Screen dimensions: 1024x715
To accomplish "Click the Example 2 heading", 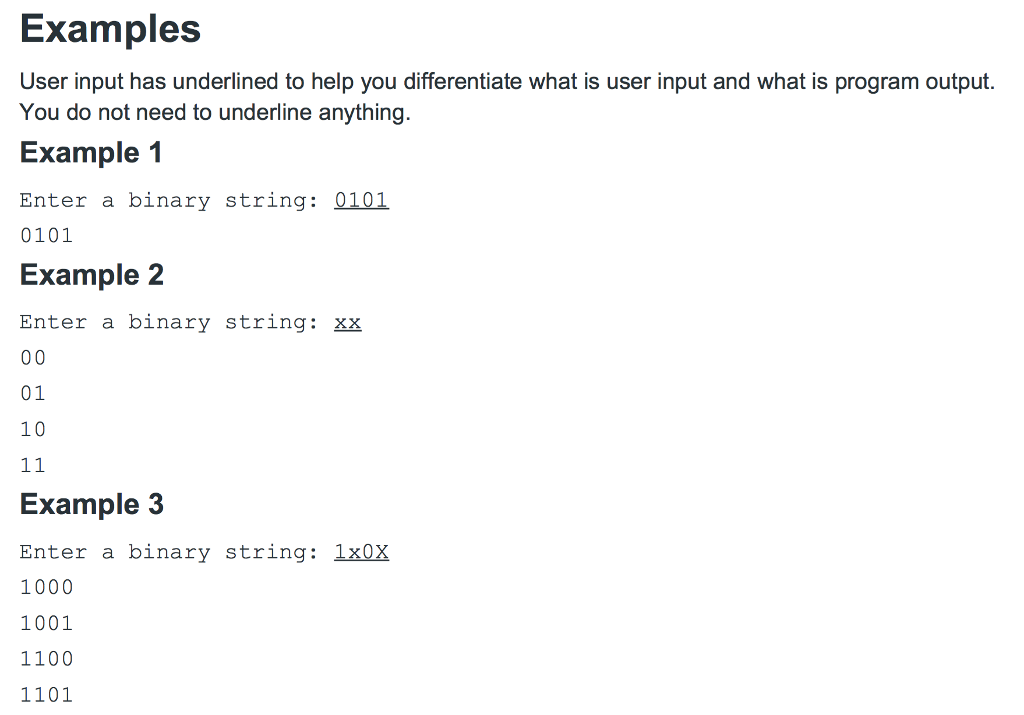I will coord(91,275).
